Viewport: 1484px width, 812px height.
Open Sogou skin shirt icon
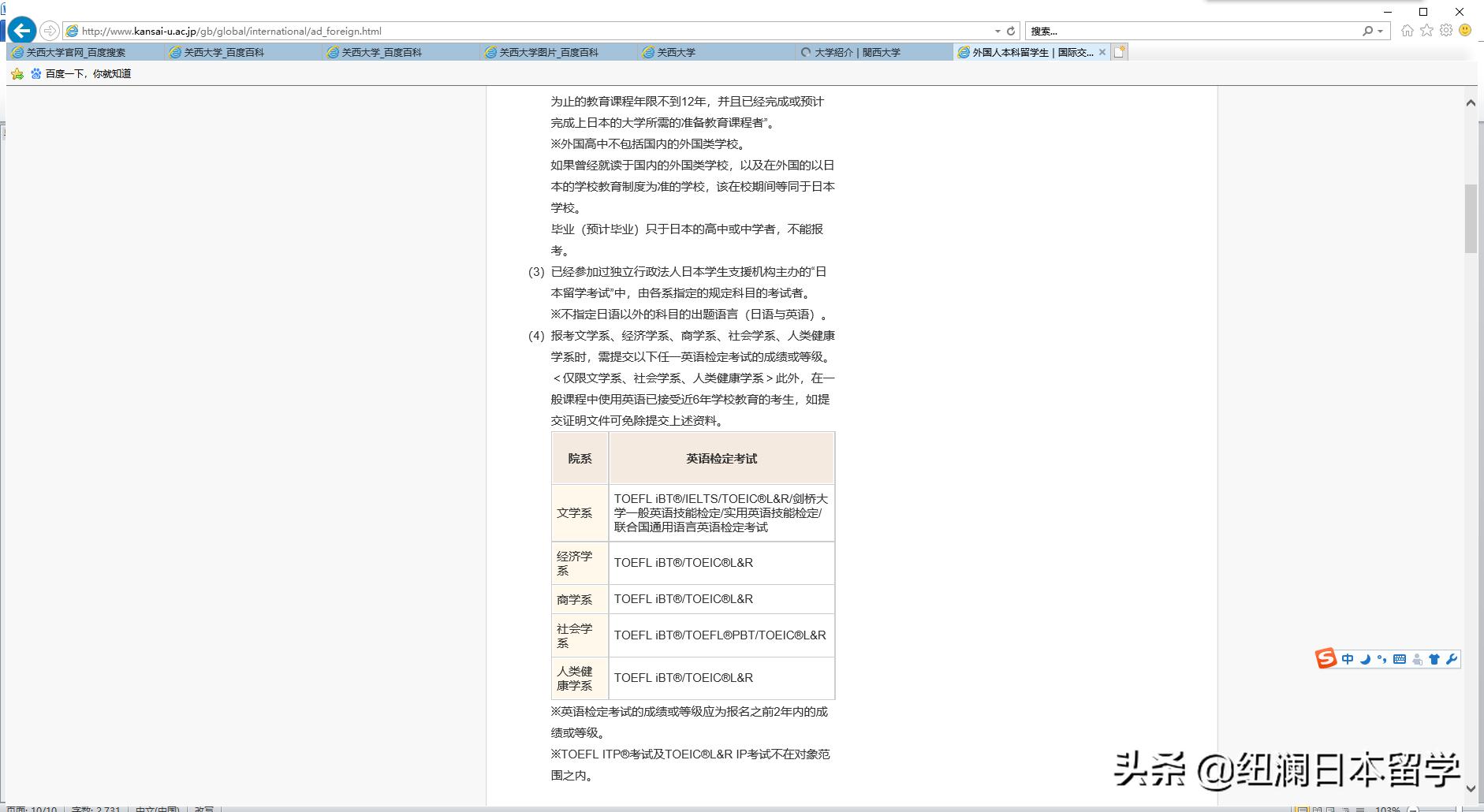click(1434, 659)
